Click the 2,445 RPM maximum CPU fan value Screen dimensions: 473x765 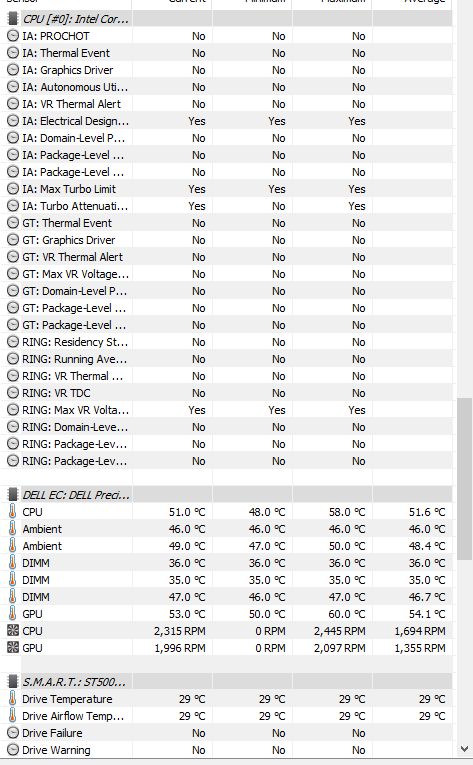pyautogui.click(x=340, y=631)
